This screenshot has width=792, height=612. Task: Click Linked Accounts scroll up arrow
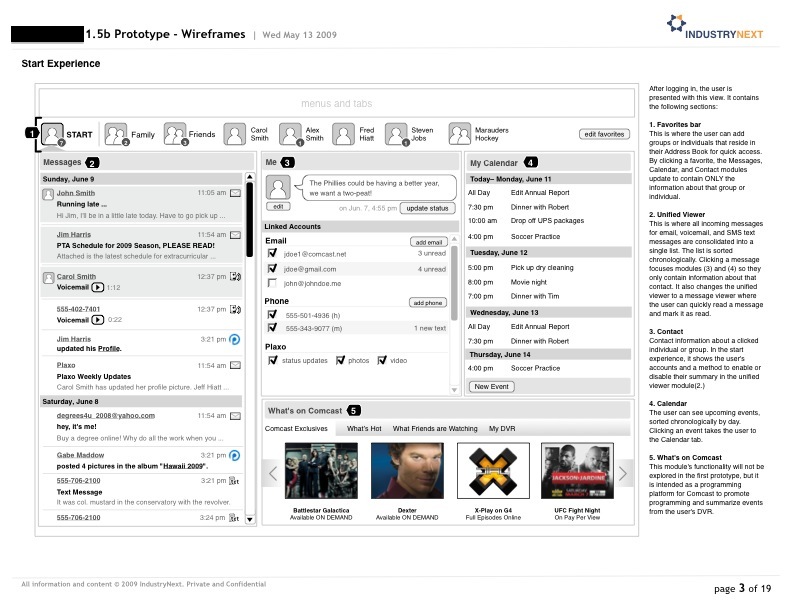click(x=454, y=239)
